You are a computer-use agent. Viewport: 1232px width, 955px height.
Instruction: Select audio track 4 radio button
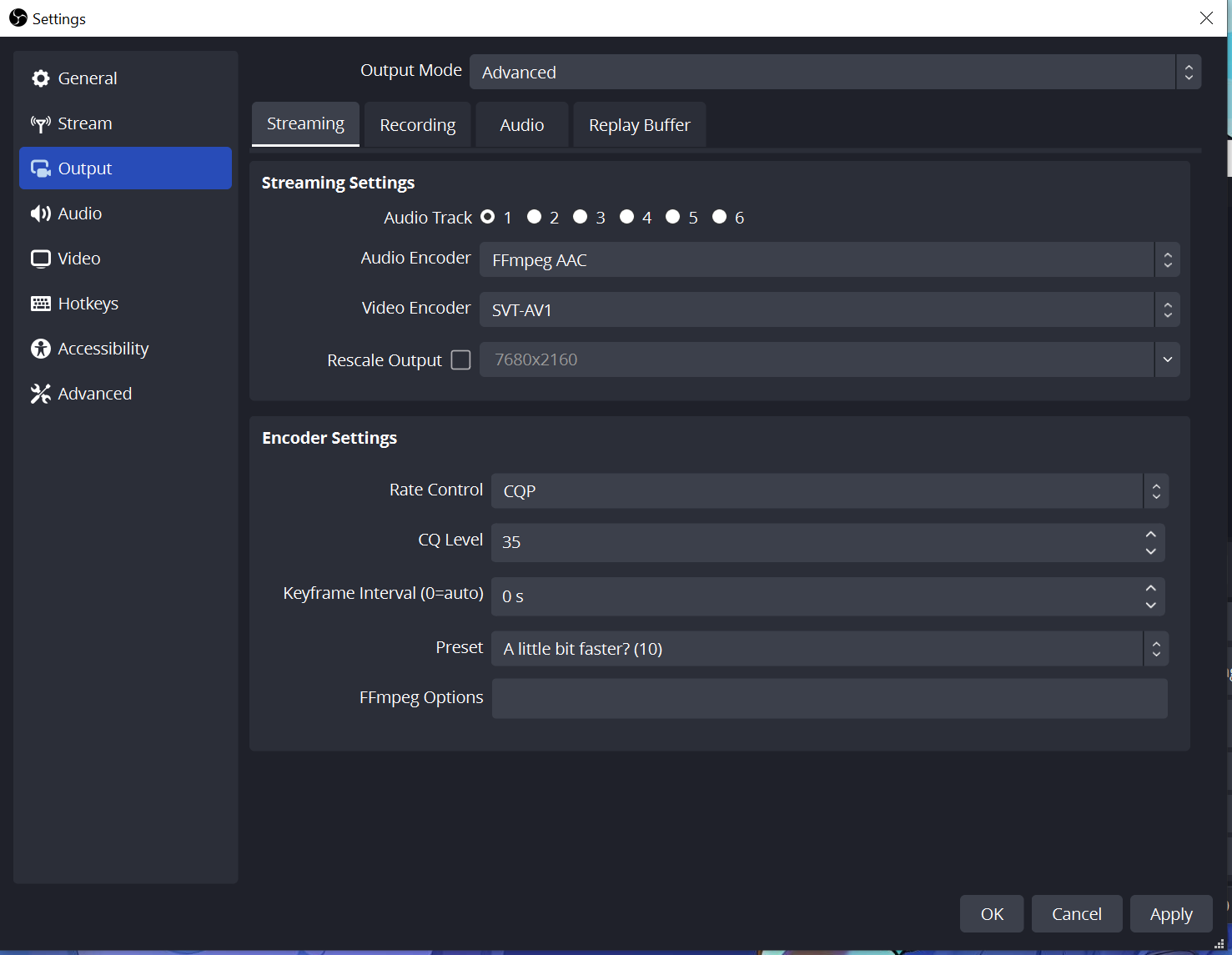[x=627, y=217]
